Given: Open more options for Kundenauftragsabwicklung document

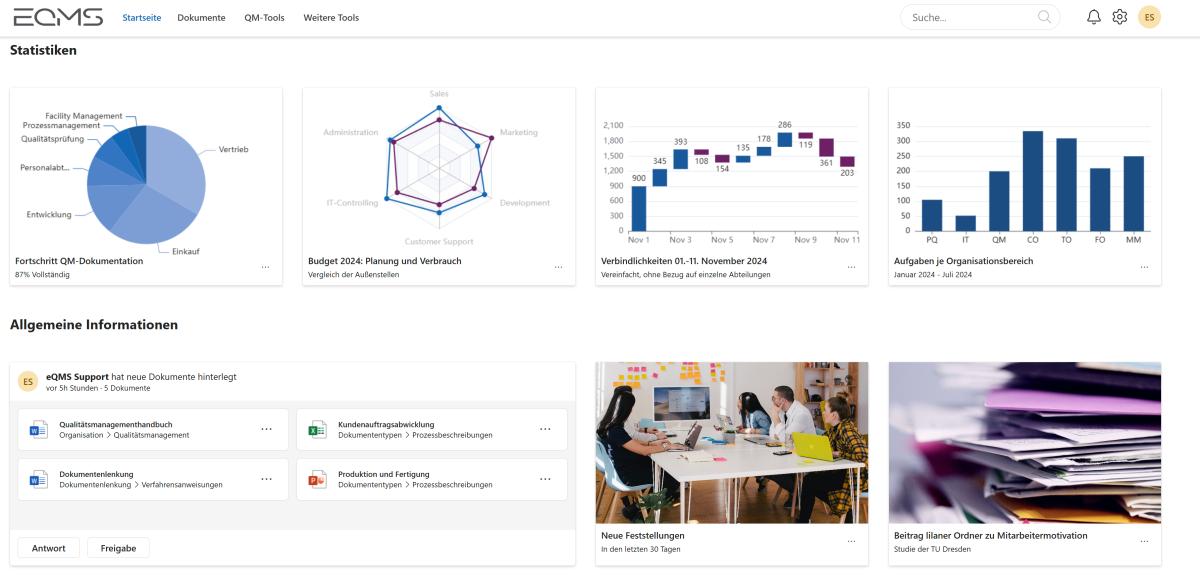Looking at the screenshot, I should click(545, 429).
